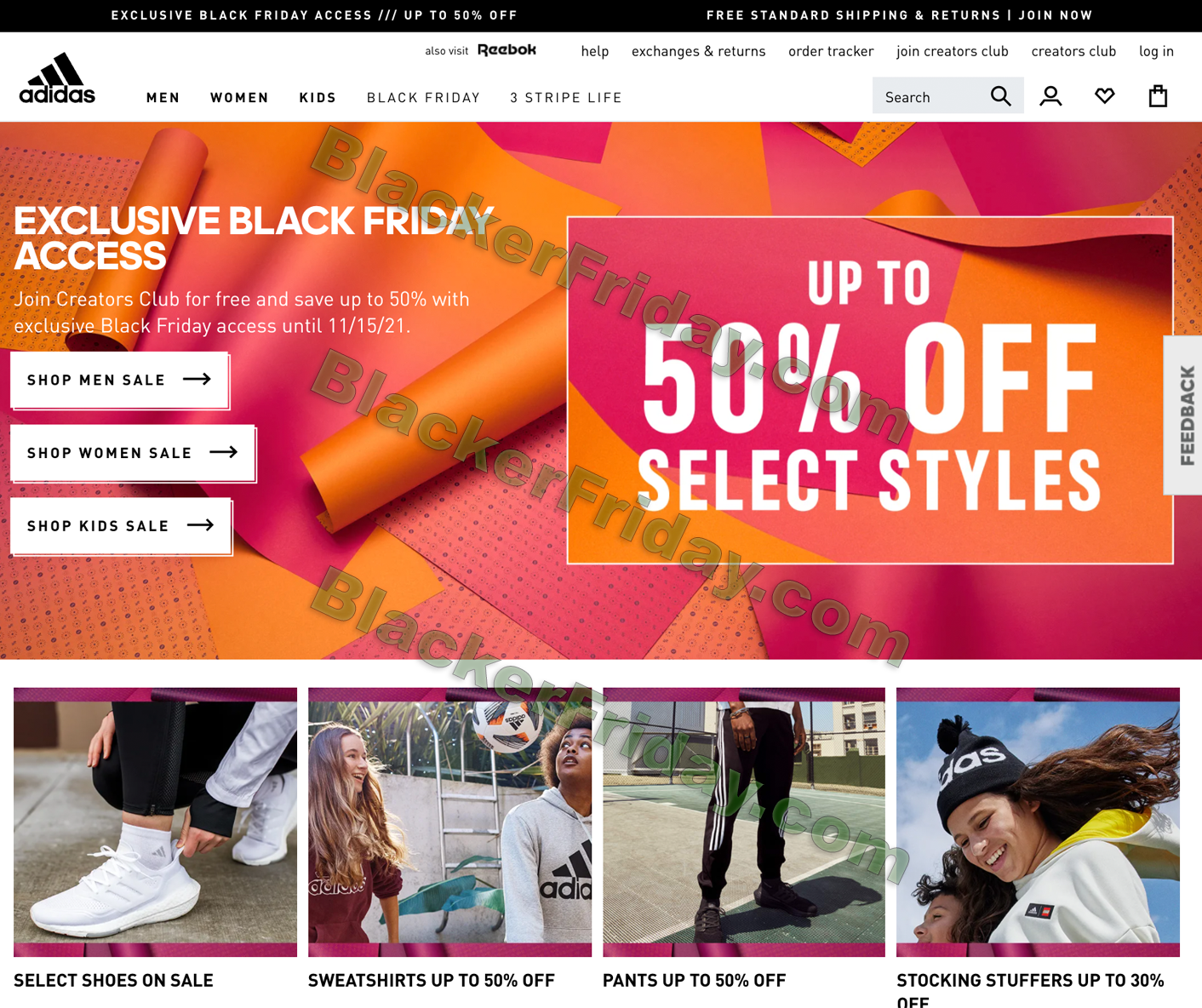Visit the Reebok logo link
This screenshot has width=1202, height=1008.
(x=507, y=50)
